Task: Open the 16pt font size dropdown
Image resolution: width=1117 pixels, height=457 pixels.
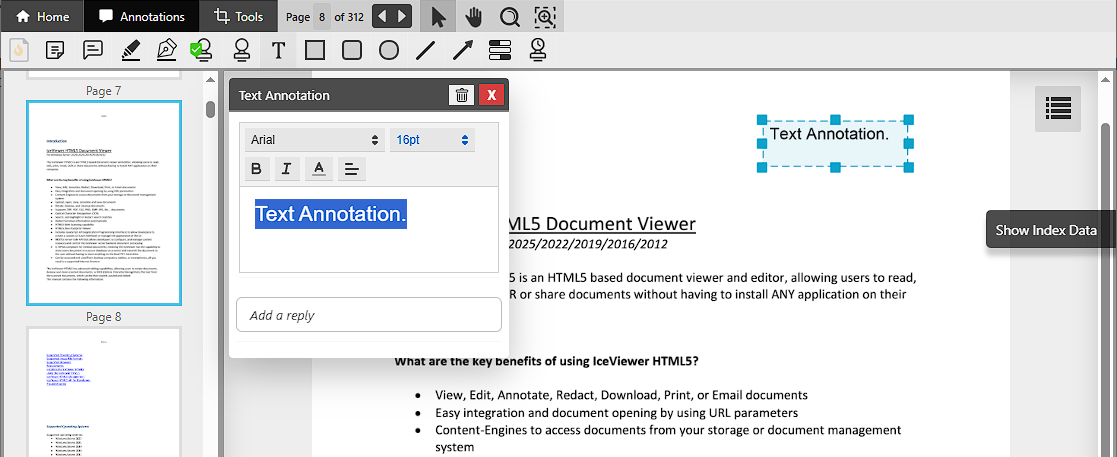Action: tap(432, 140)
